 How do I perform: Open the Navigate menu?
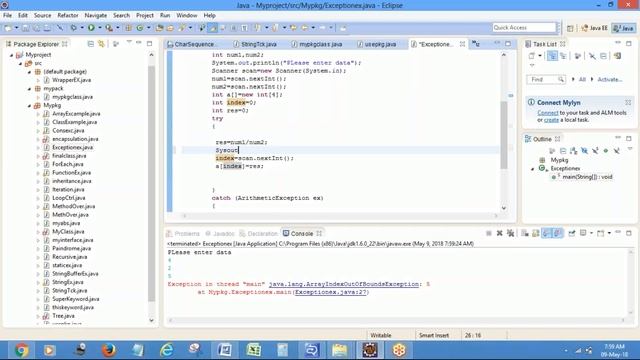coord(96,16)
